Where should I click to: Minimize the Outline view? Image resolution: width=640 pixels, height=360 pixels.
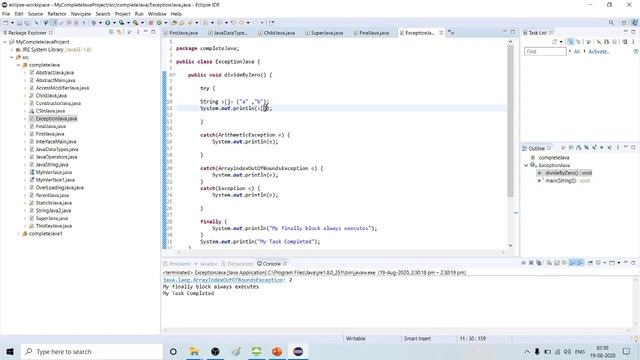click(x=626, y=147)
